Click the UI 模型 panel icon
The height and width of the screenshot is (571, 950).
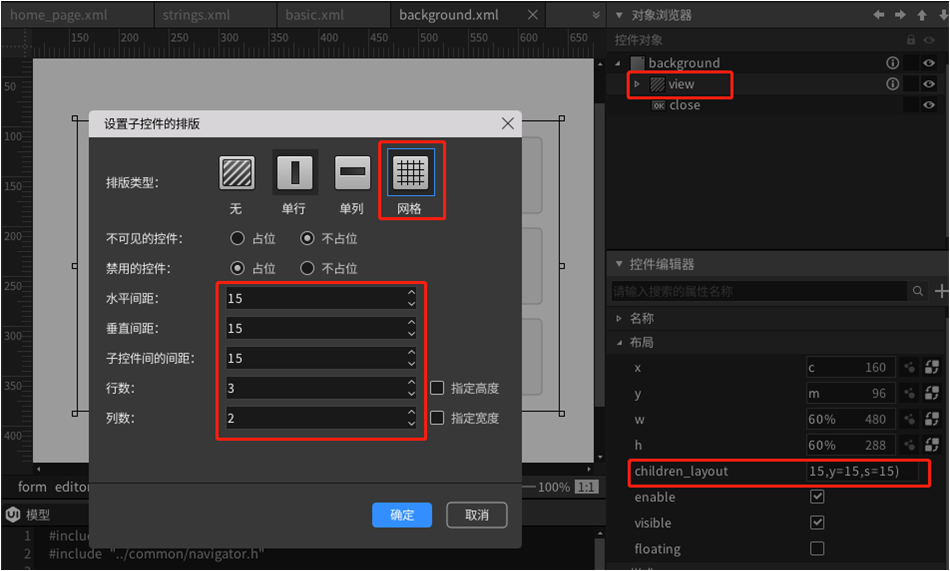(13, 515)
